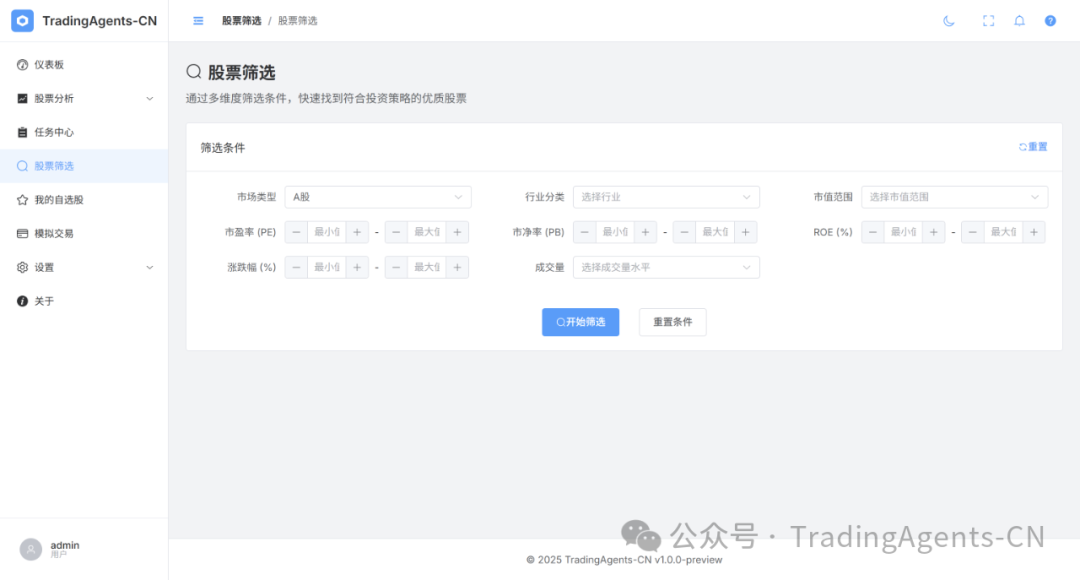1080x580 pixels.
Task: Click the admin user avatar
Action: [x=31, y=549]
